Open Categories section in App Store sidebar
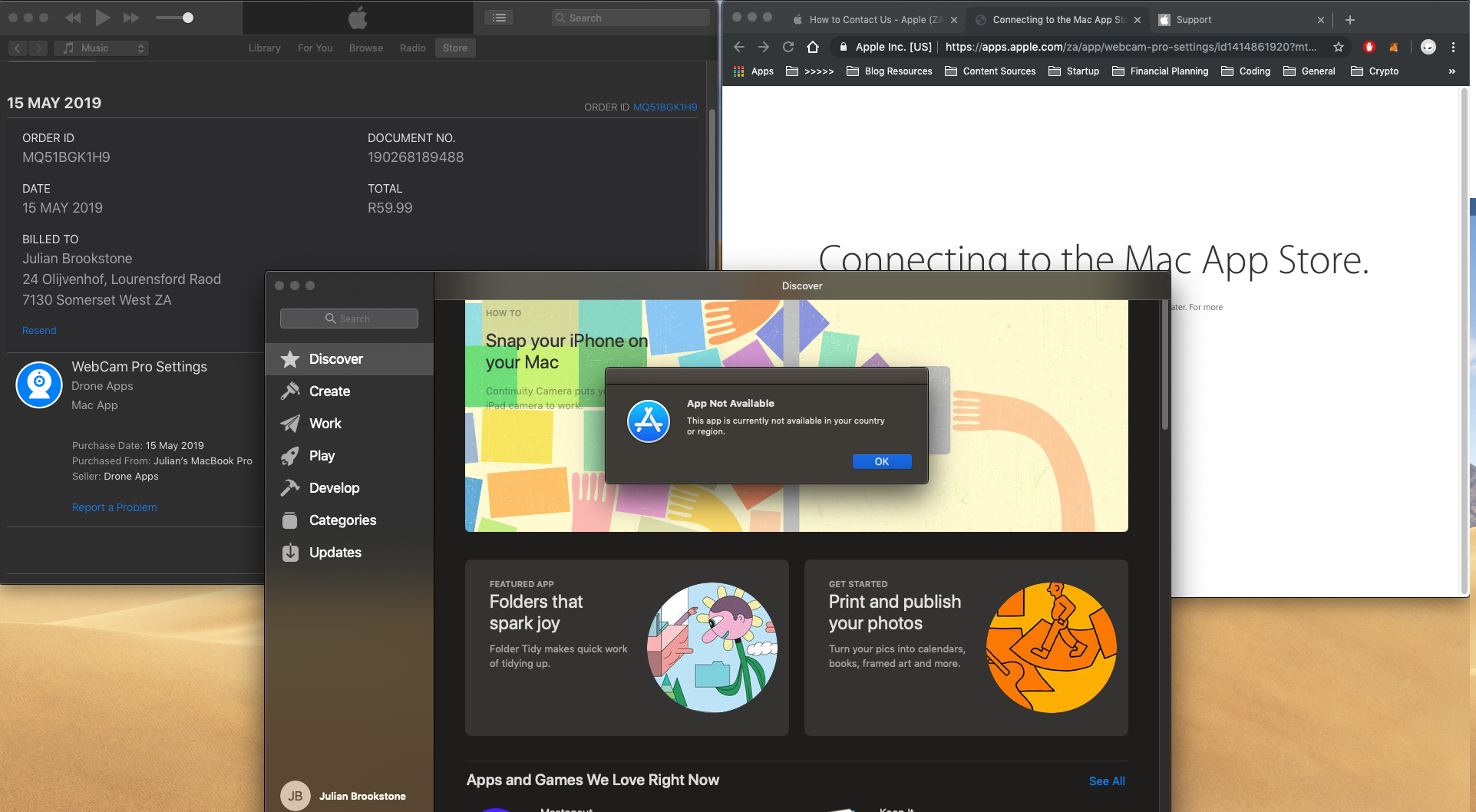This screenshot has width=1476, height=812. pyautogui.click(x=349, y=520)
